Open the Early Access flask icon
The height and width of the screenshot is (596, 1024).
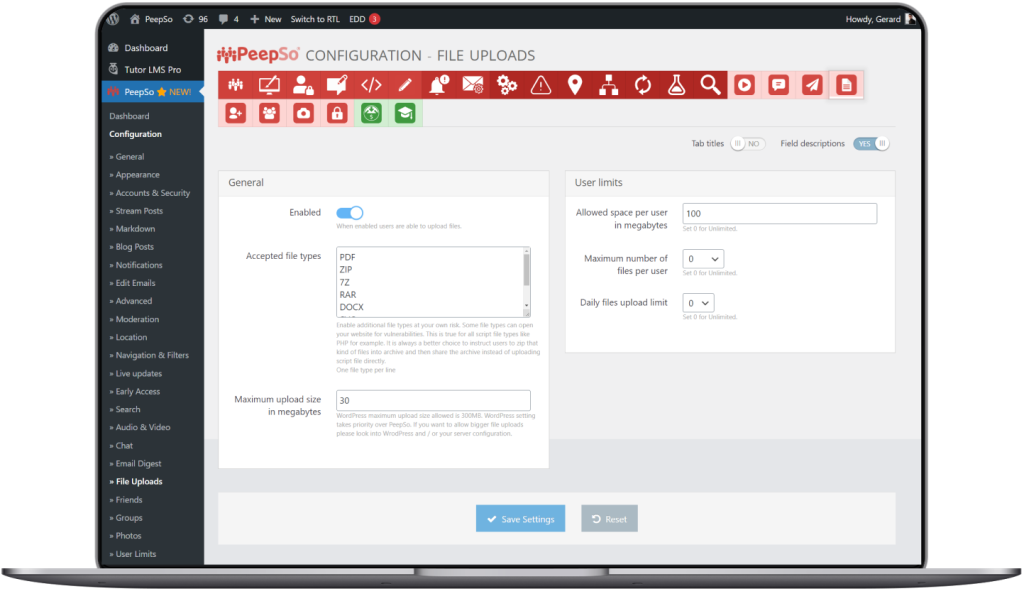coord(677,85)
